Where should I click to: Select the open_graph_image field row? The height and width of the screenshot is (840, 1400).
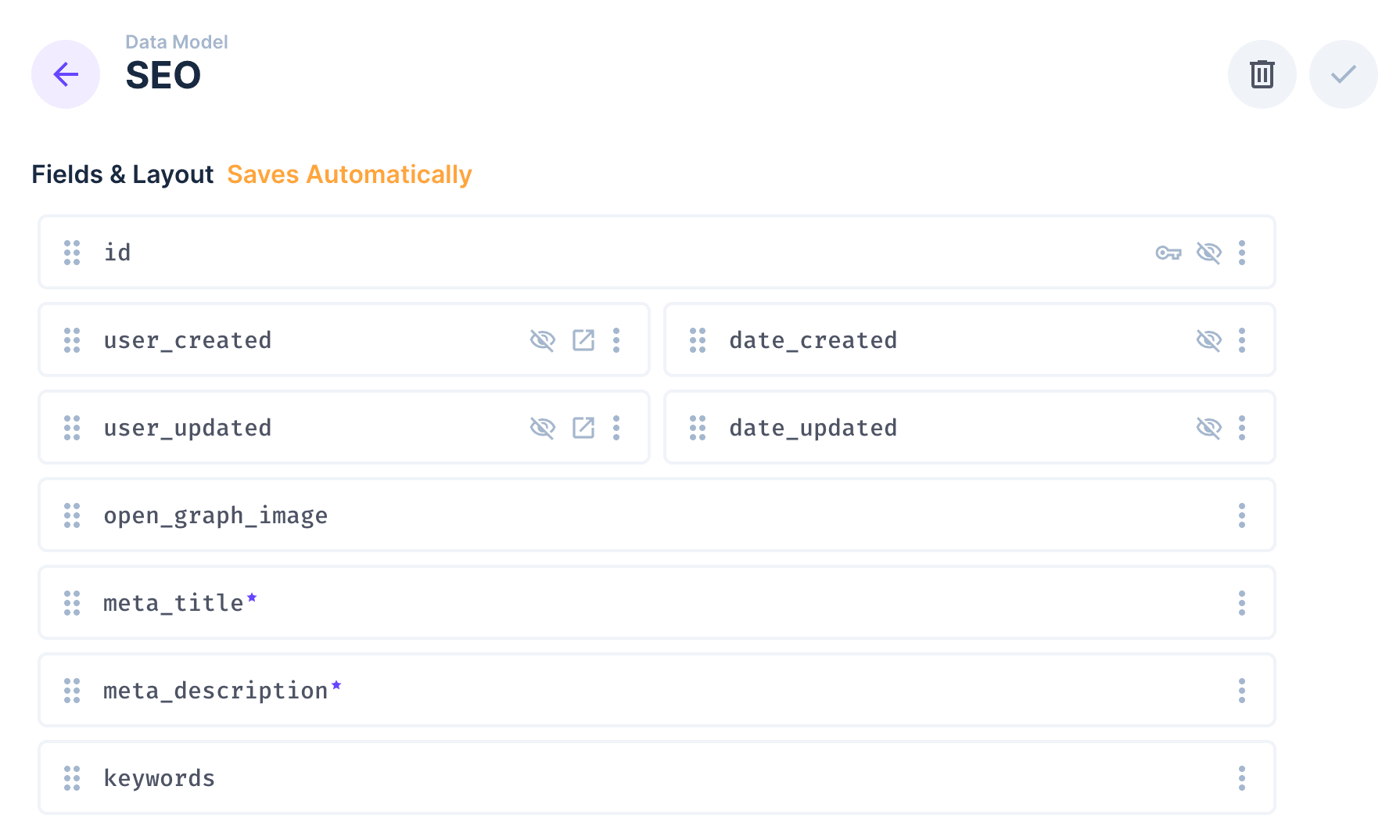pos(626,515)
